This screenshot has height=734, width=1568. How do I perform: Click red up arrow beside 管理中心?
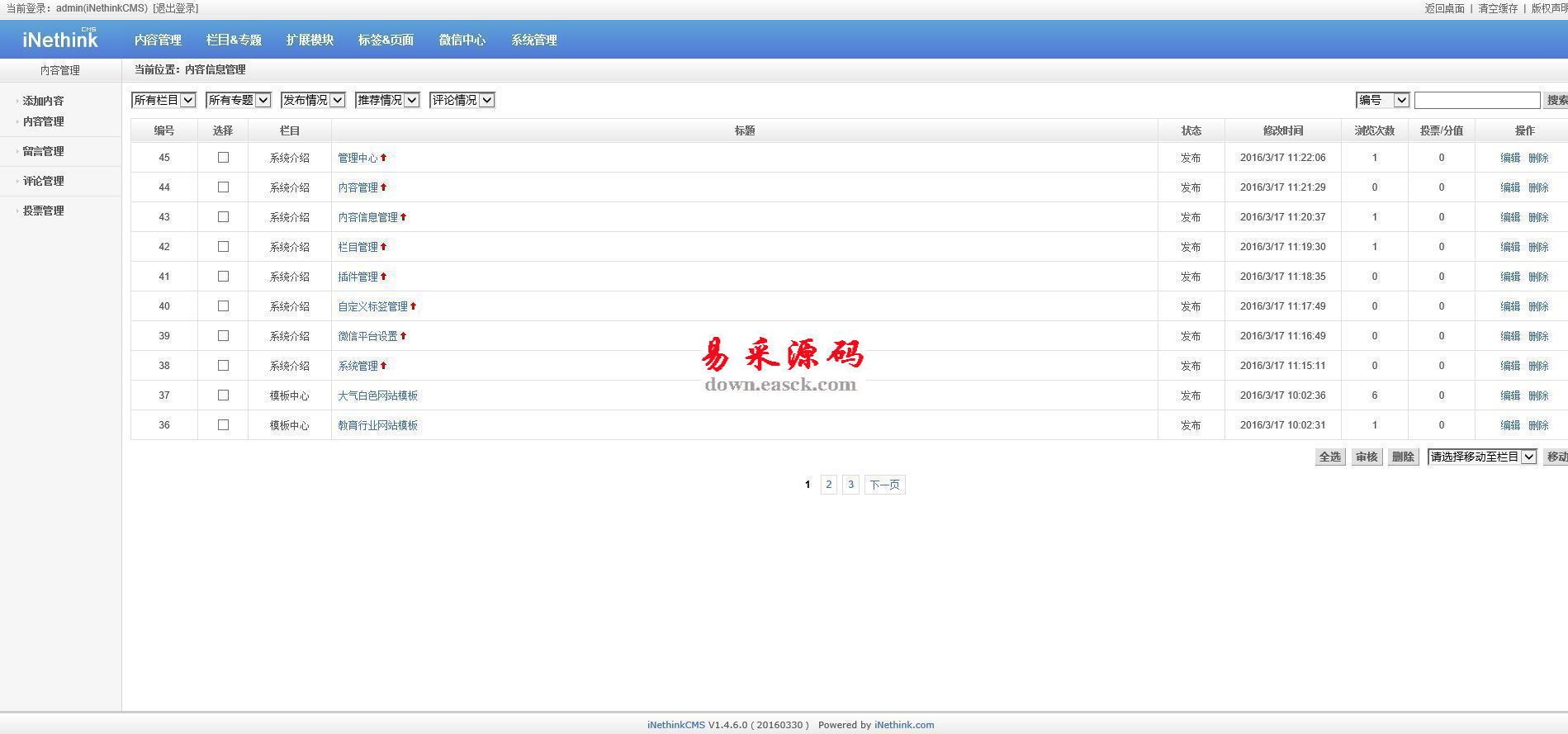[x=383, y=158]
